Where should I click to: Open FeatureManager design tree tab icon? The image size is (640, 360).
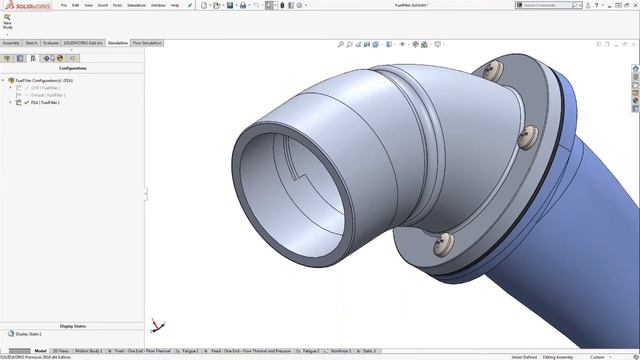pyautogui.click(x=7, y=58)
